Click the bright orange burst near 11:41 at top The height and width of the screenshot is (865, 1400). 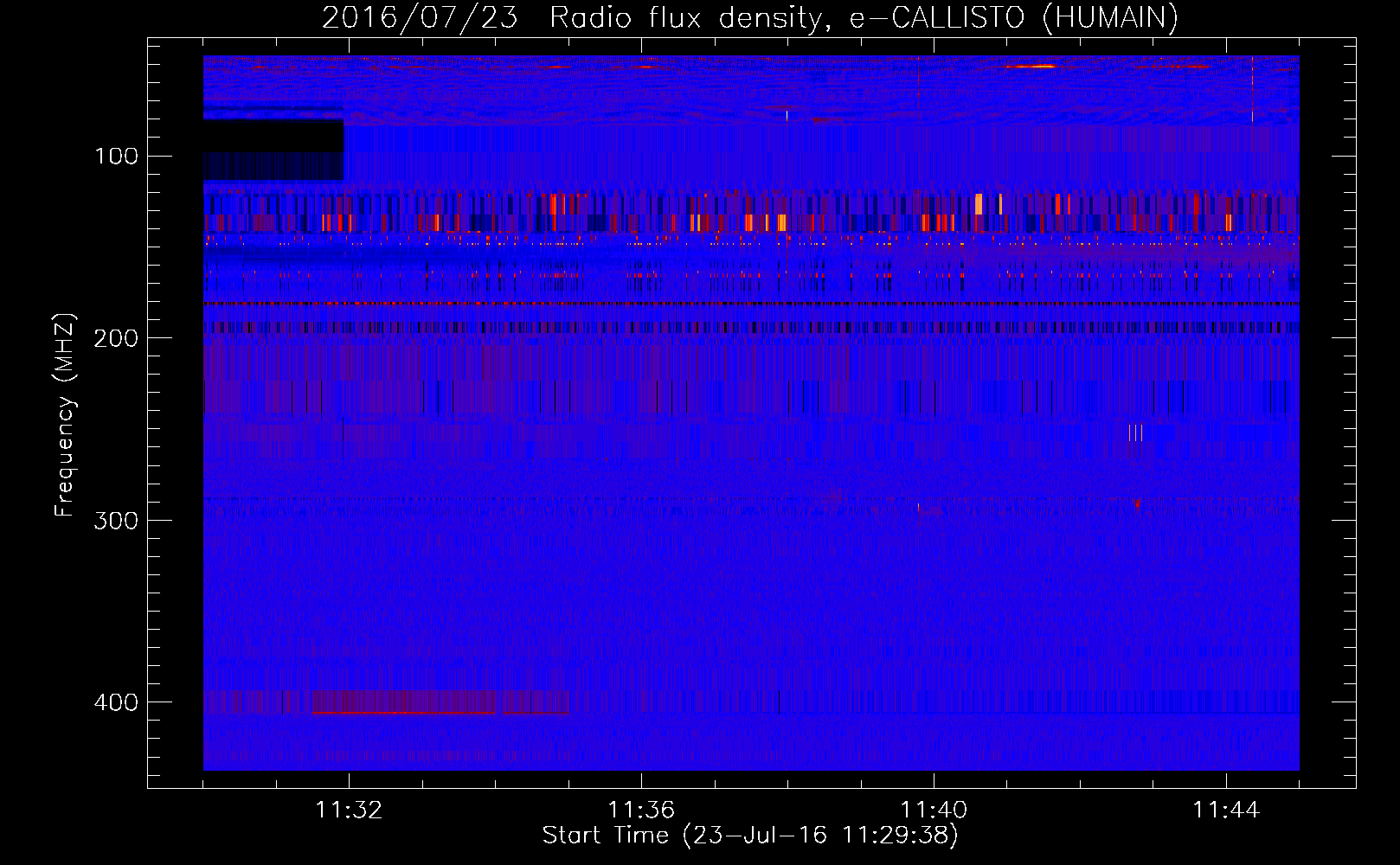click(x=1033, y=66)
